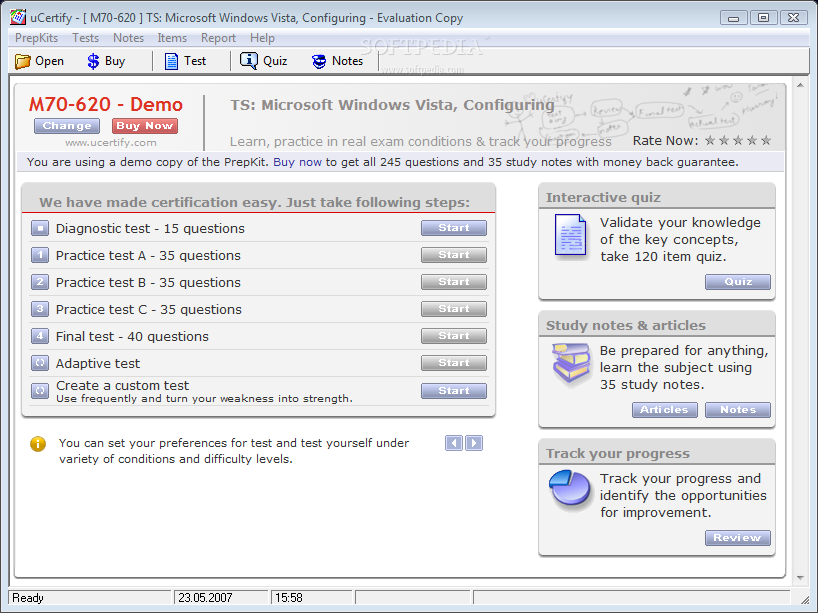The height and width of the screenshot is (613, 818).
Task: Click the Create a custom test row icon
Action: tap(40, 391)
